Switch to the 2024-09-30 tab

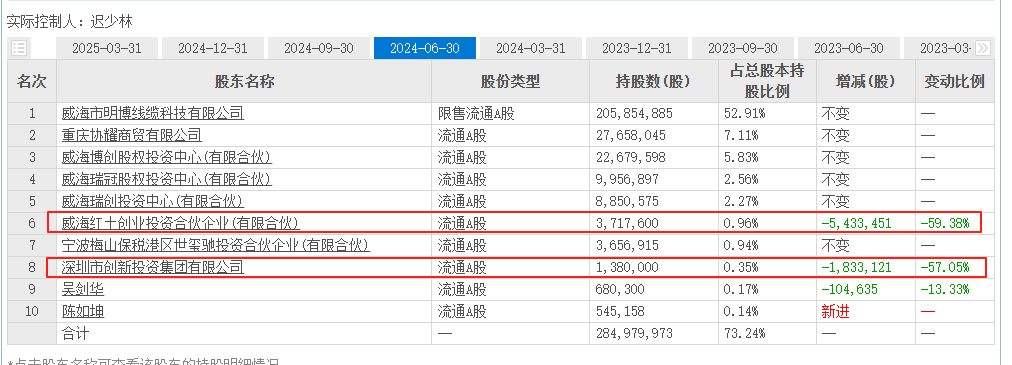319,48
